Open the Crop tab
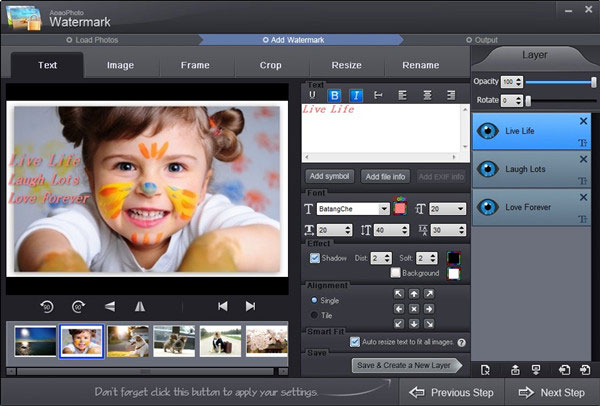This screenshot has width=600, height=406. [271, 65]
